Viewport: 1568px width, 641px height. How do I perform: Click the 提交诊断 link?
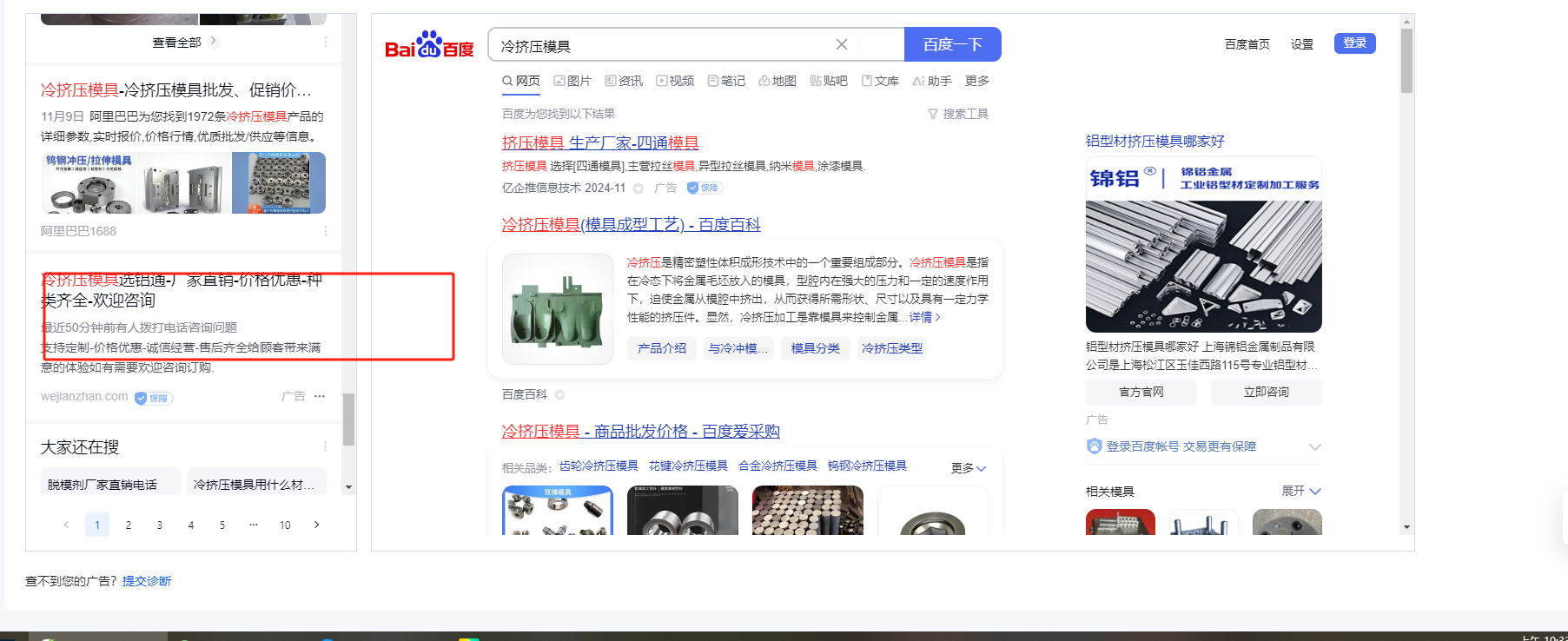[147, 581]
